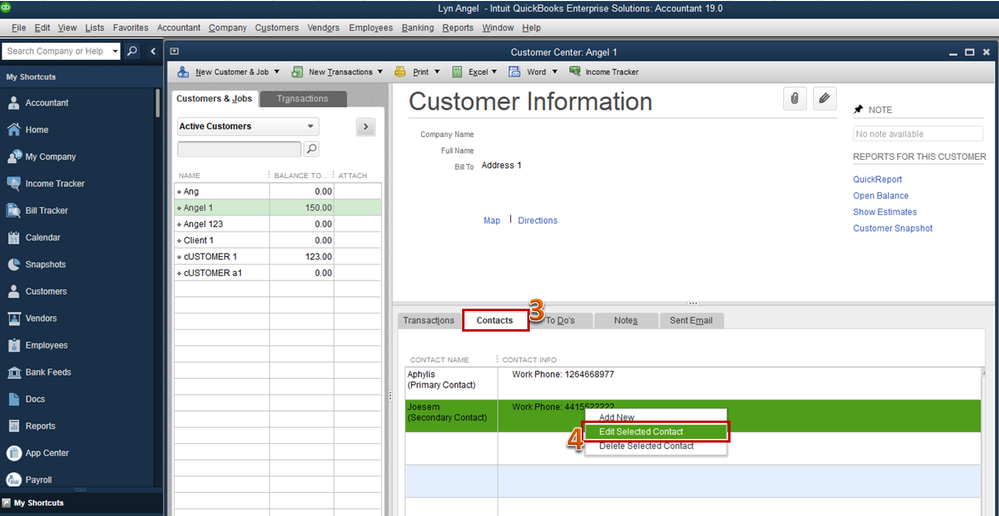Select customer Ang in the list
This screenshot has width=999, height=516.
pos(278,191)
